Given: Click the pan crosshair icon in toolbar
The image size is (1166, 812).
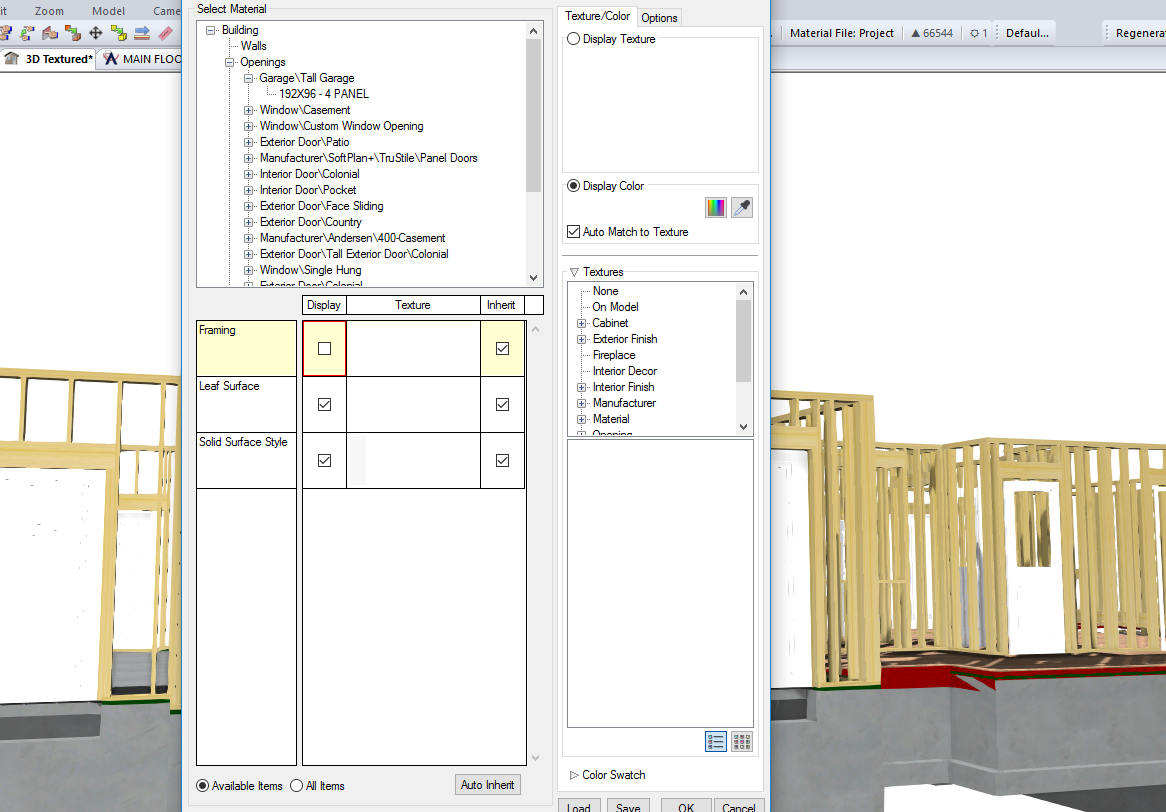Looking at the screenshot, I should (96, 32).
